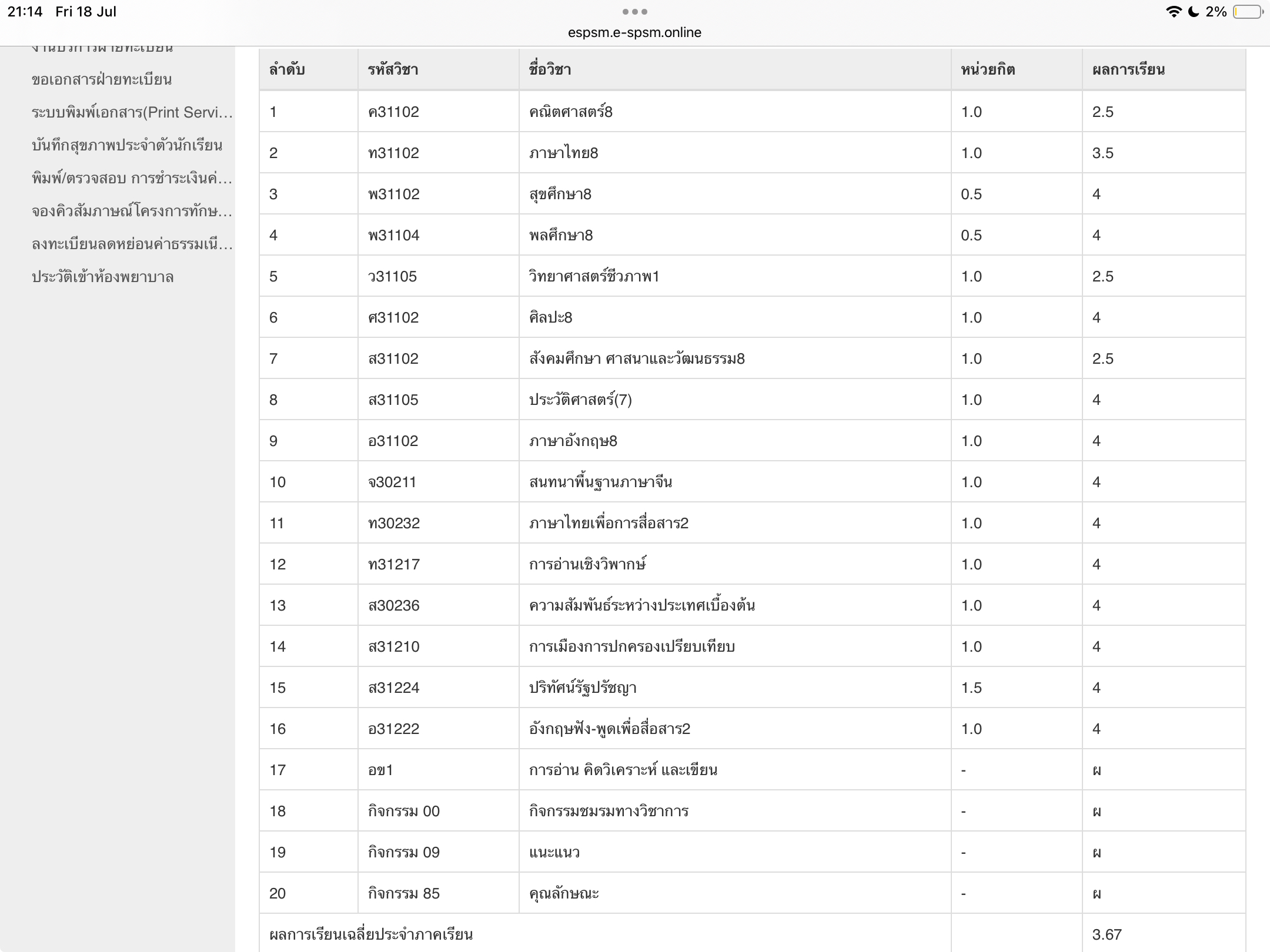Select subject ภาษาอังกฤษ8
This screenshot has width=1270, height=952.
573,441
